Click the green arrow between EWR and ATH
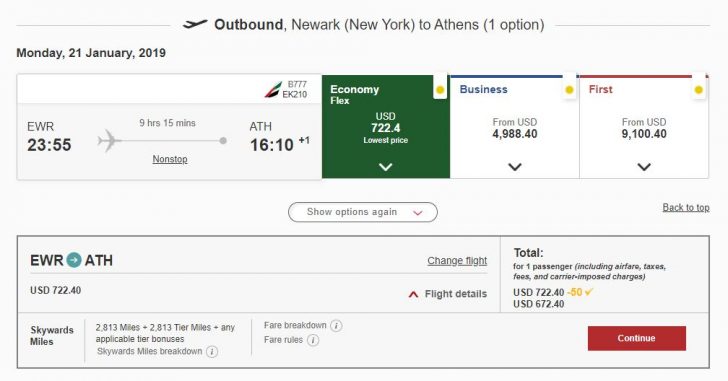 [73, 260]
